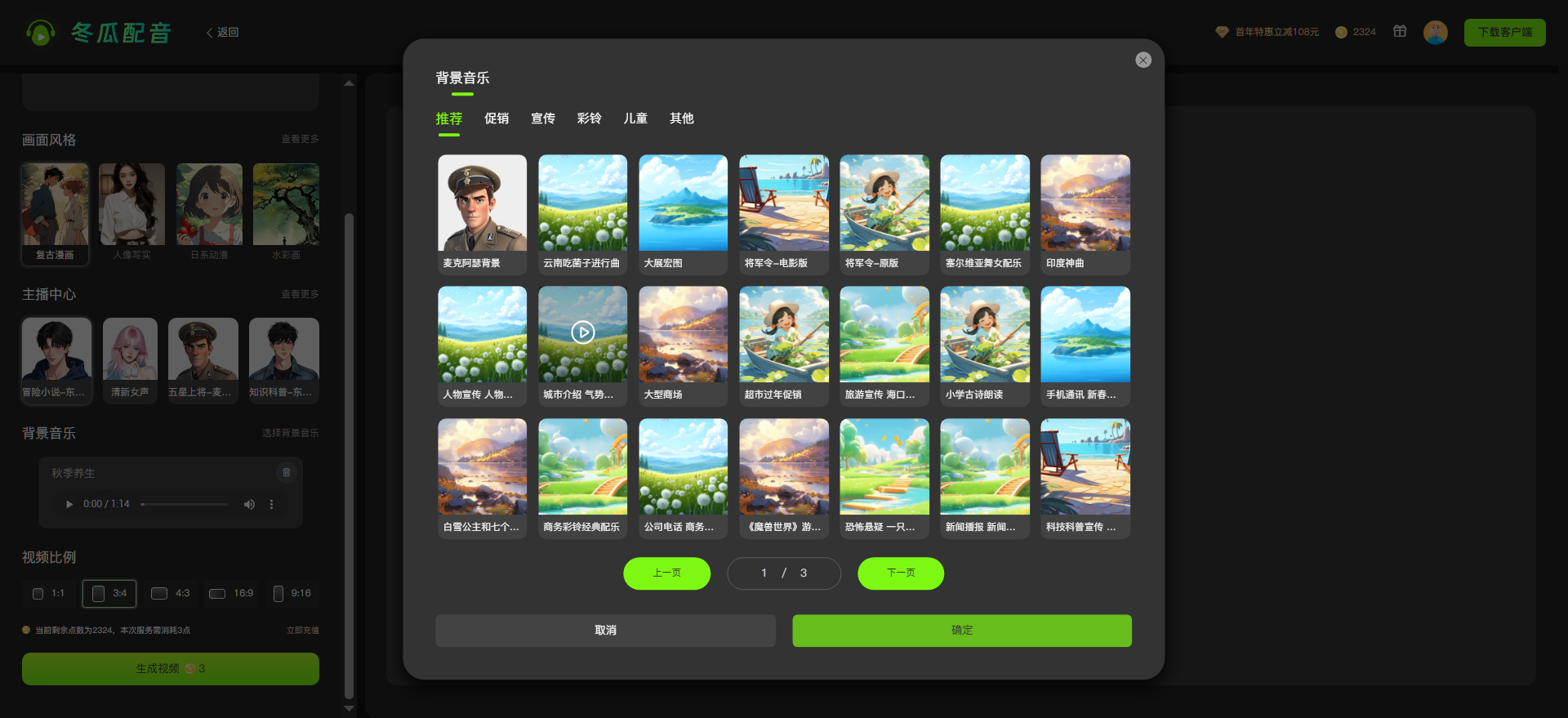The width and height of the screenshot is (1568, 718).
Task: Go to next page with 下一页
Action: click(900, 573)
